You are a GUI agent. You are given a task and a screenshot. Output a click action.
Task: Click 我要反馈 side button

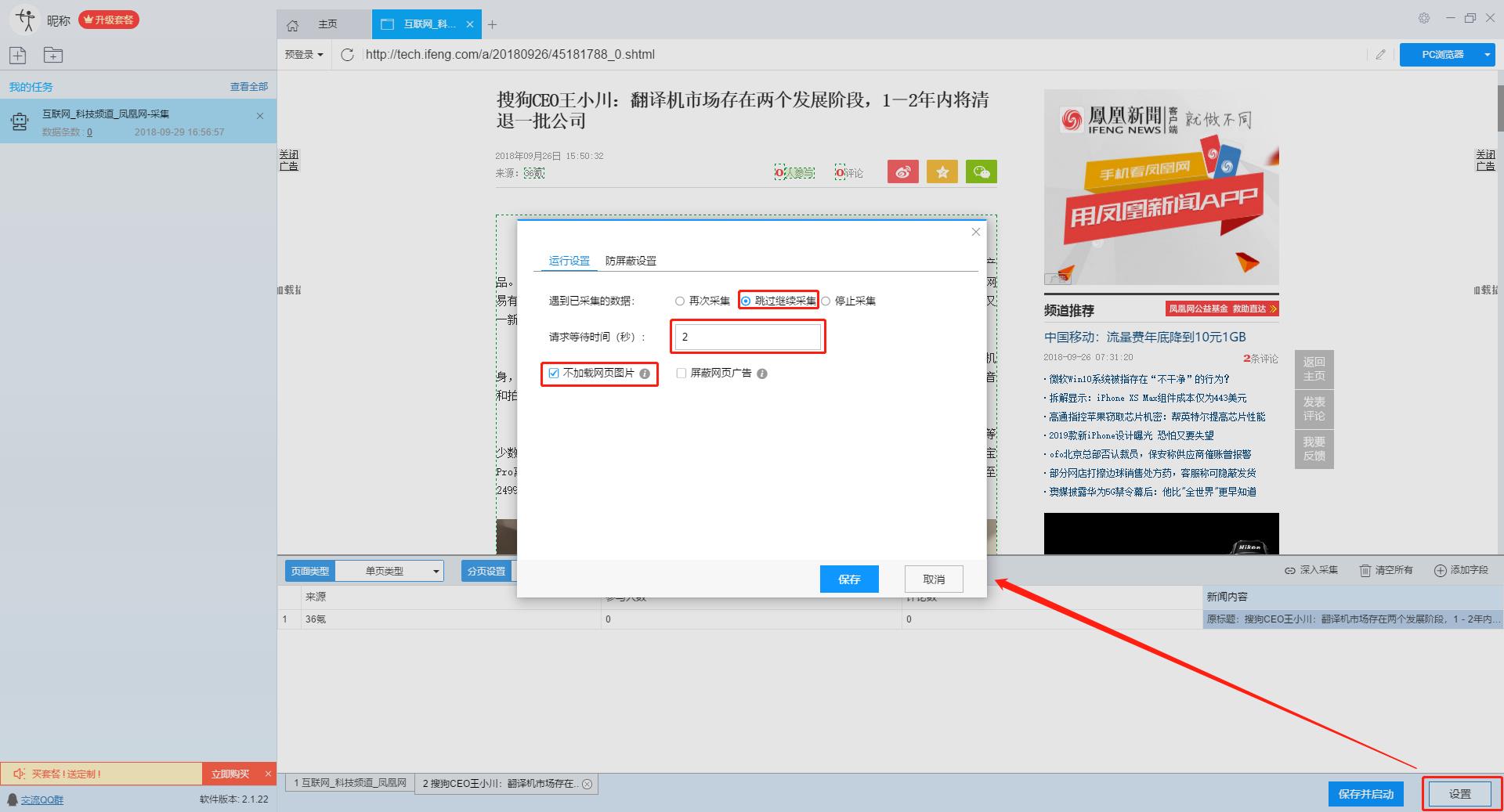point(1314,449)
